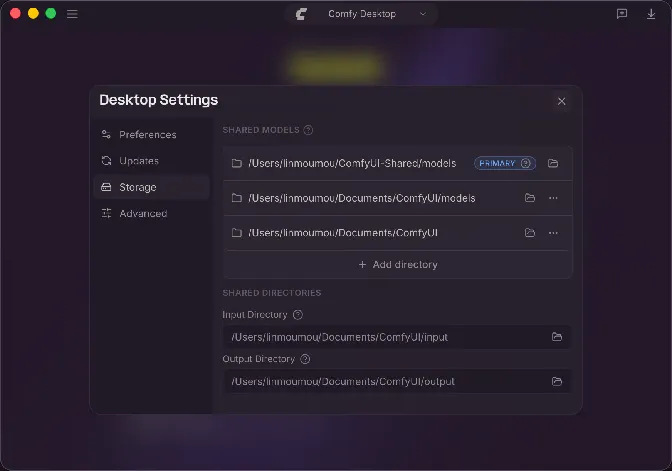Select the Storage tab
This screenshot has width=672, height=471.
point(151,187)
